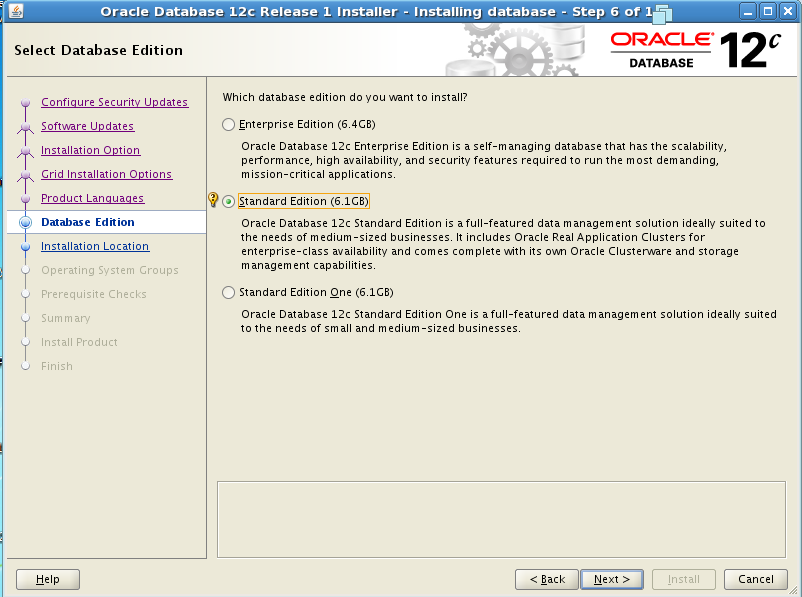The height and width of the screenshot is (597, 802).
Task: Click the Grid Installation Options step bullet
Action: (x=25, y=174)
